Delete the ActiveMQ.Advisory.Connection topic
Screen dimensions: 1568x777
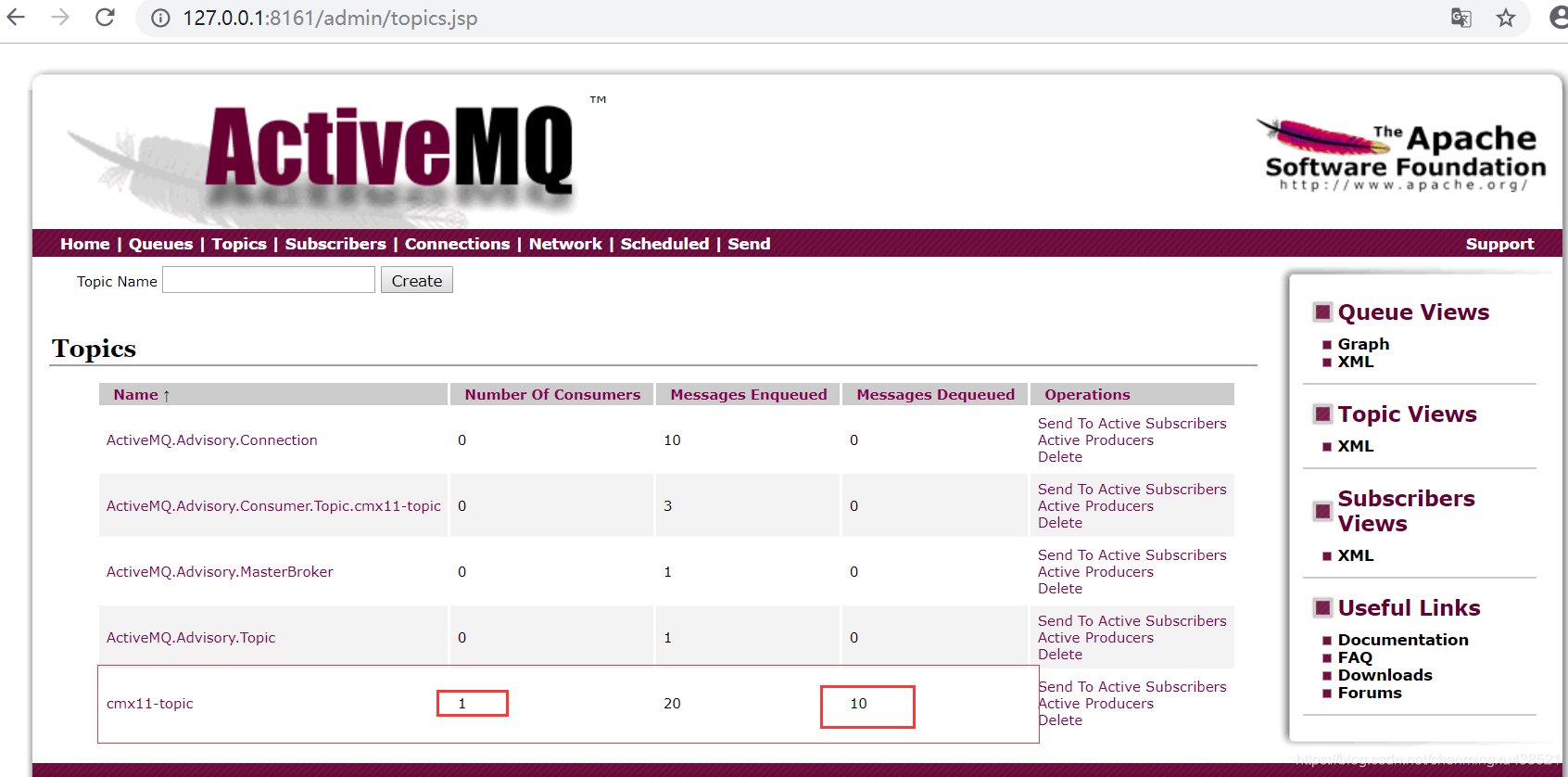tap(1060, 457)
